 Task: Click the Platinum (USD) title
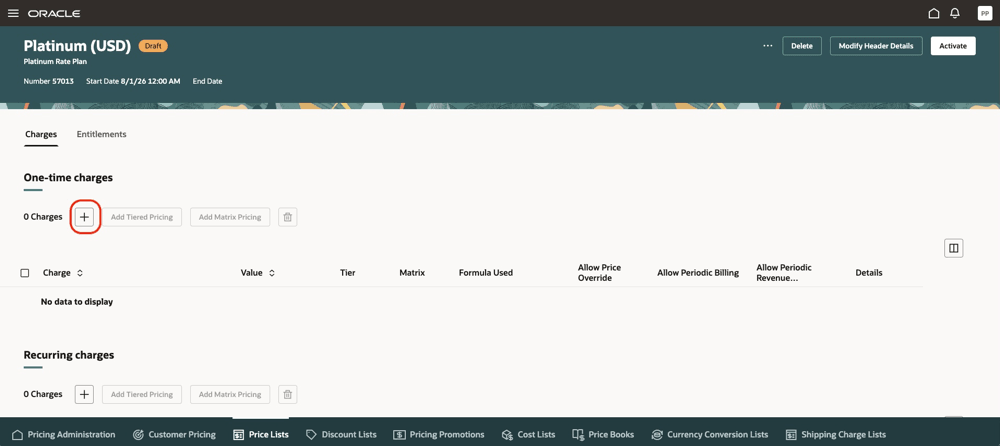tap(77, 46)
